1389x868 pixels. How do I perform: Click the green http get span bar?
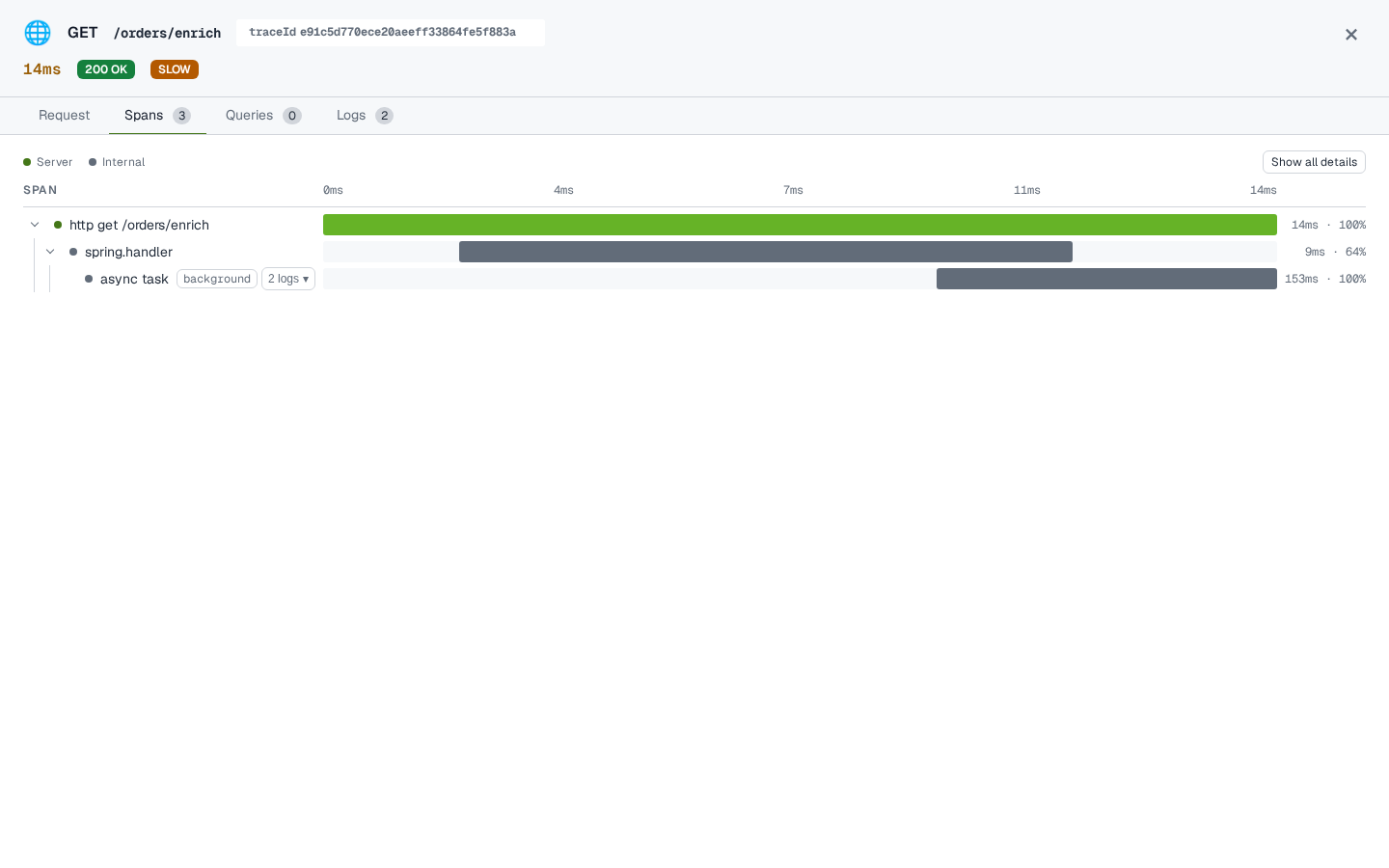[800, 225]
